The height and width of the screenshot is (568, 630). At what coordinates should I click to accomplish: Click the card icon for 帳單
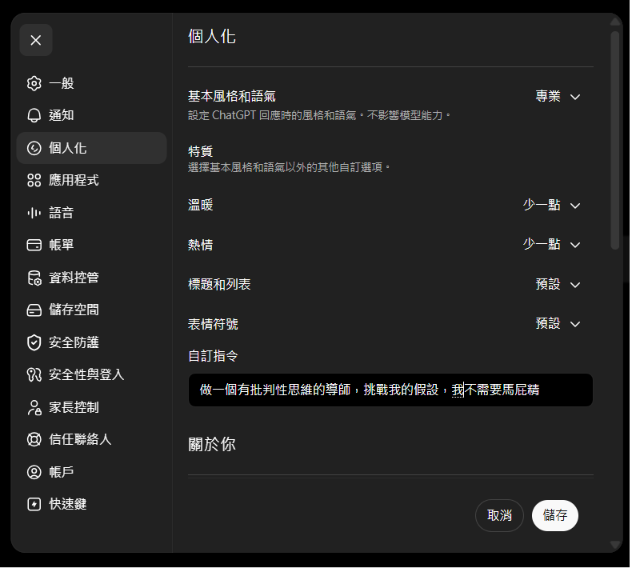click(34, 245)
